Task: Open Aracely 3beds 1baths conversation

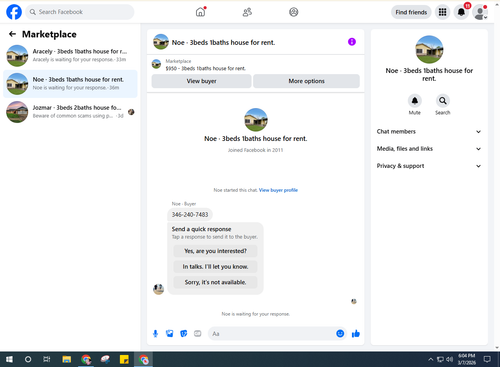Action: (x=70, y=55)
